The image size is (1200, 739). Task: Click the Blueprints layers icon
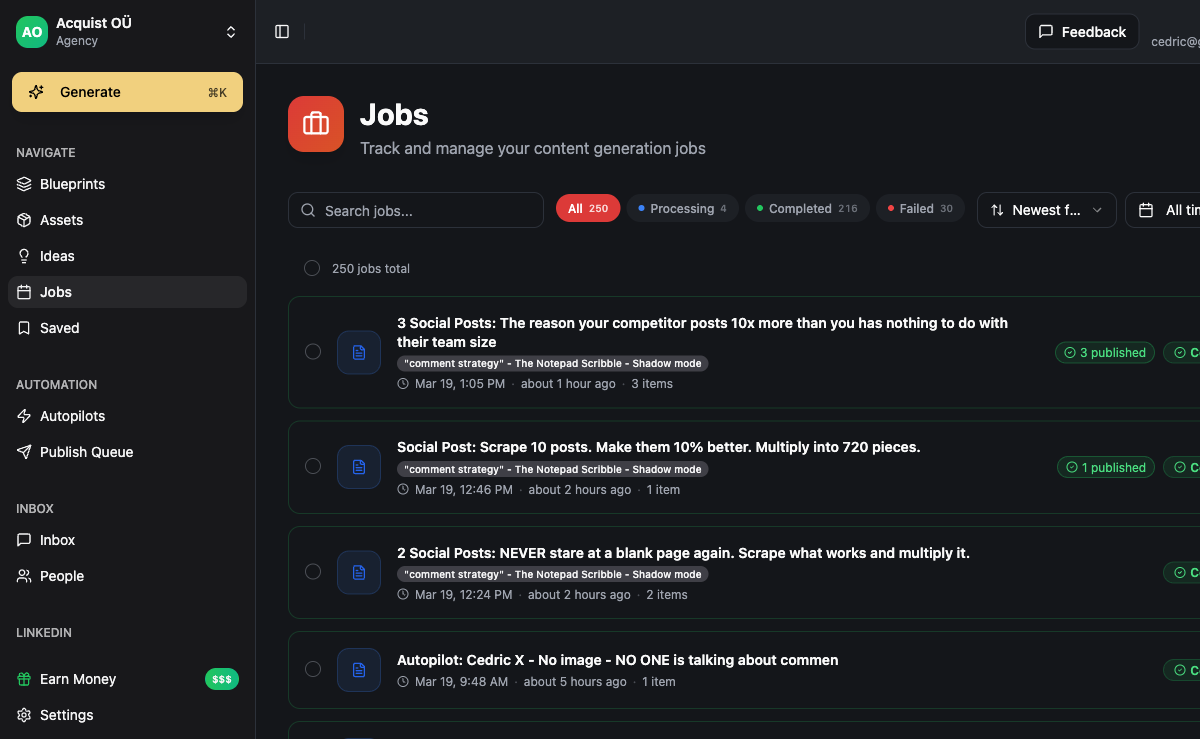point(25,184)
